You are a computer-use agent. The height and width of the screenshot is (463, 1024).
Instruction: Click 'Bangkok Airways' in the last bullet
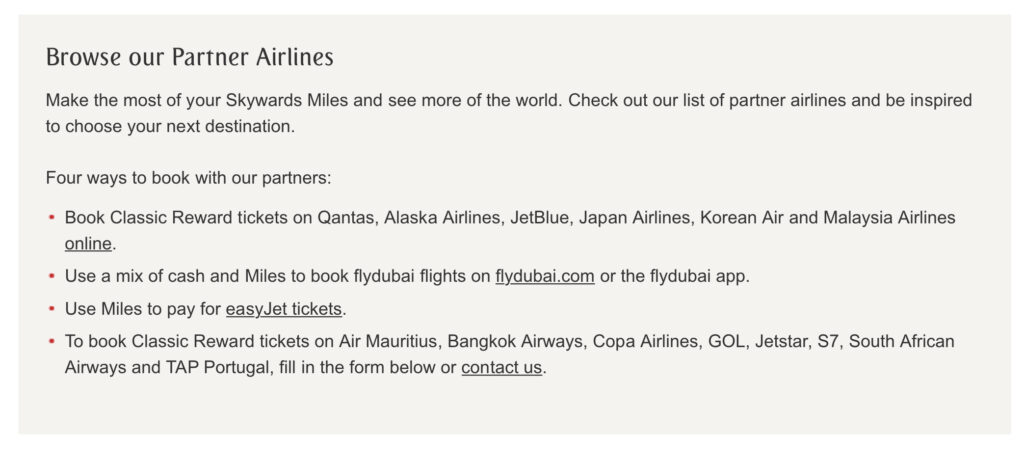tap(515, 342)
